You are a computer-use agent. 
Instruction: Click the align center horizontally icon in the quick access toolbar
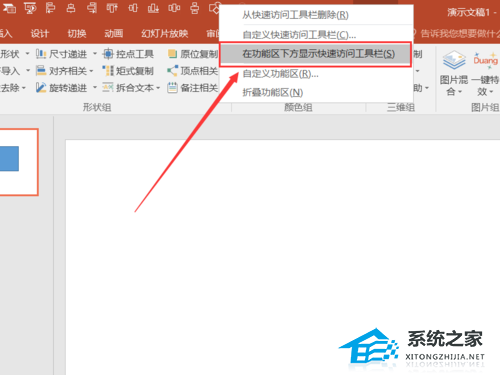71,7
